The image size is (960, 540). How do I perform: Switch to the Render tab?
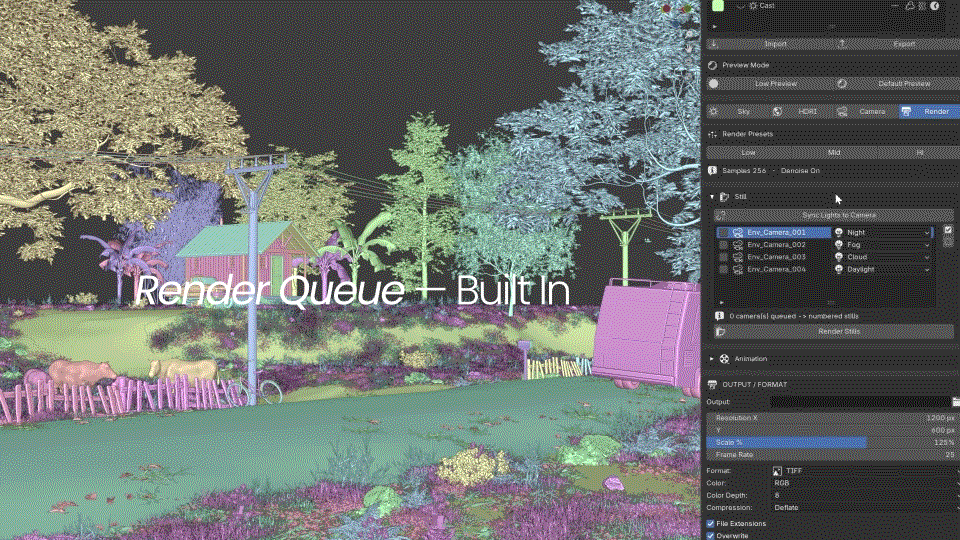[x=929, y=111]
